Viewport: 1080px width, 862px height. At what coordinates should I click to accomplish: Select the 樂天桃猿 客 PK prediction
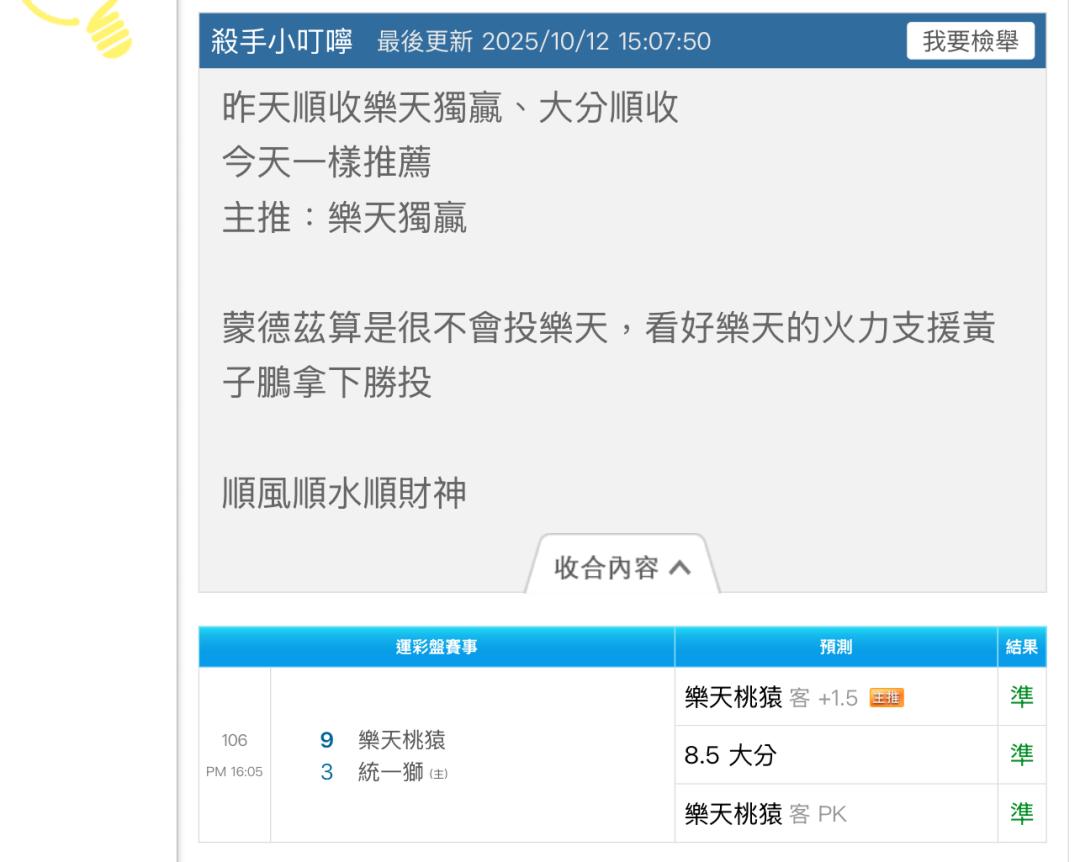click(765, 814)
